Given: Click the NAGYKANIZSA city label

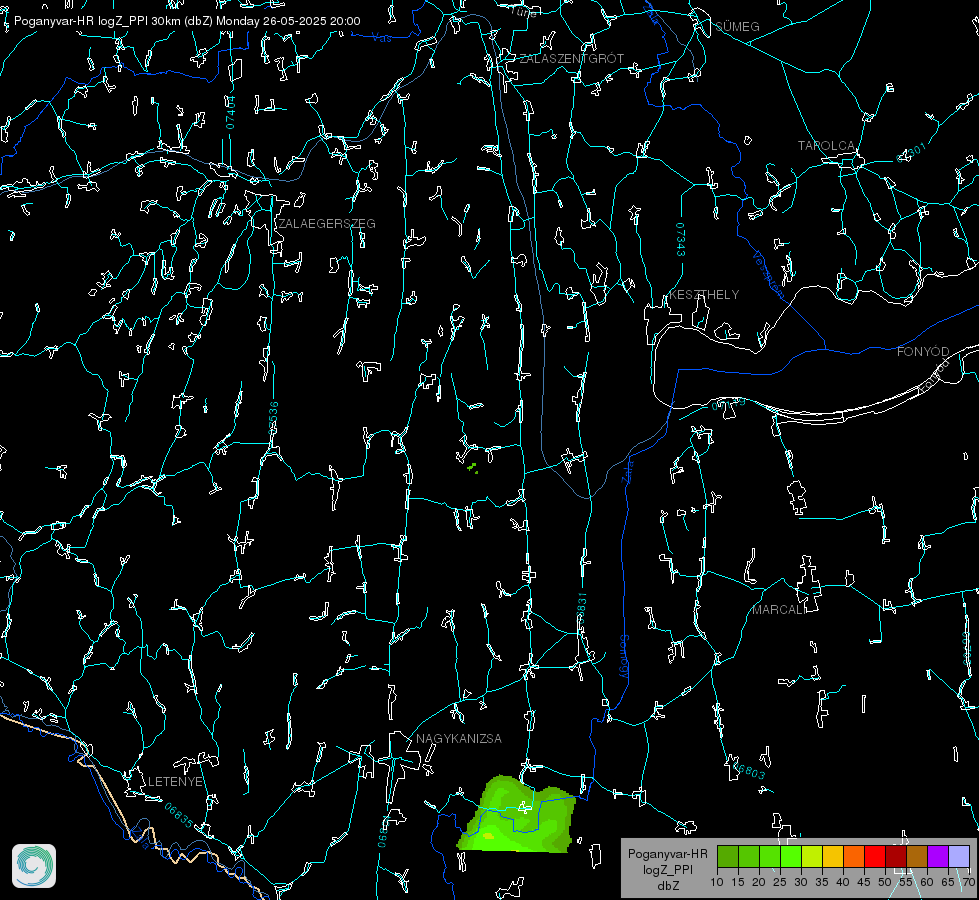Looking at the screenshot, I should tap(459, 738).
